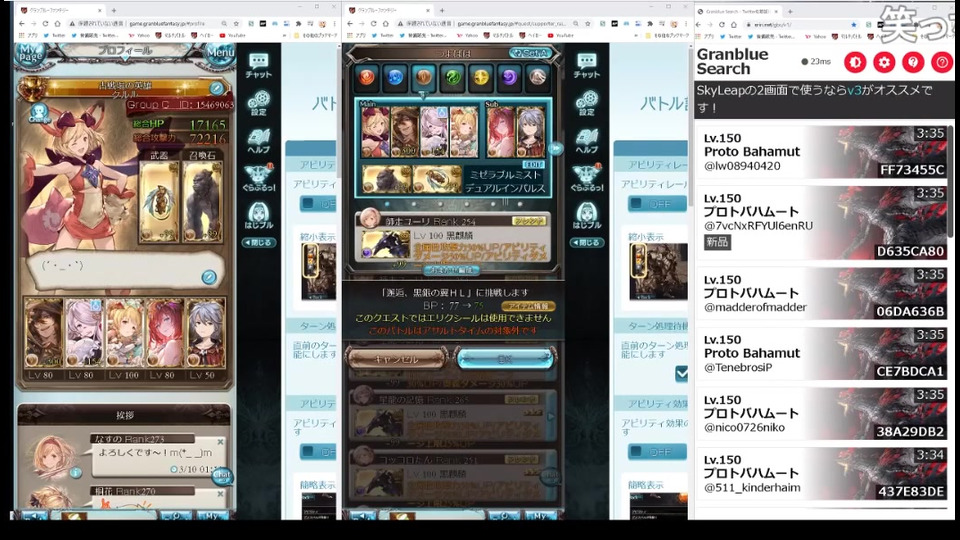This screenshot has height=540, width=960.
Task: Open the round Menu button on profile
Action: (x=220, y=53)
